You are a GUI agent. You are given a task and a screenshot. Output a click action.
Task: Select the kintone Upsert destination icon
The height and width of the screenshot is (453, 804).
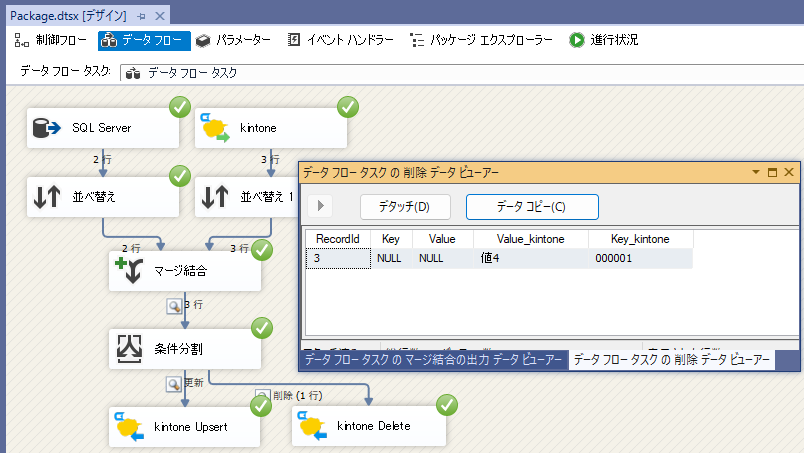pos(129,426)
